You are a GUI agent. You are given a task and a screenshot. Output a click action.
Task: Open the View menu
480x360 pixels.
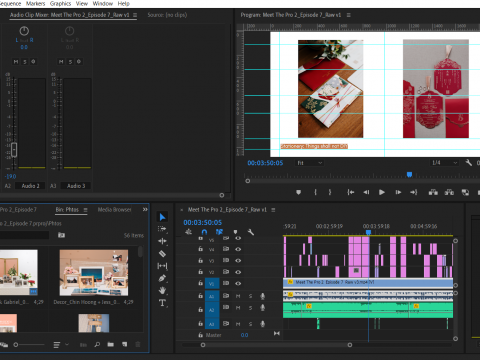click(82, 4)
